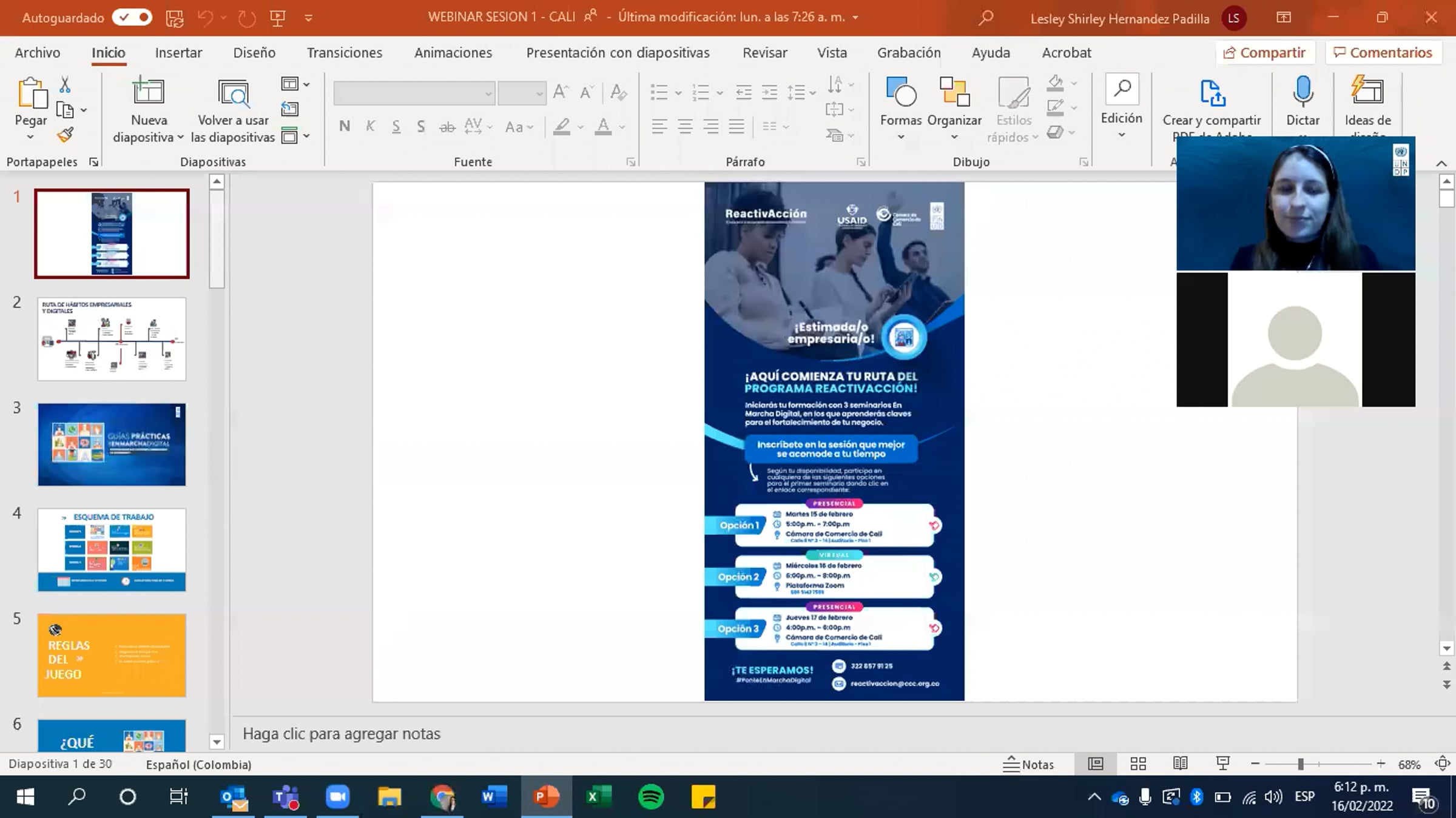This screenshot has height=818, width=1456.
Task: Switch to Slide Sorter view icon
Action: (x=1138, y=764)
